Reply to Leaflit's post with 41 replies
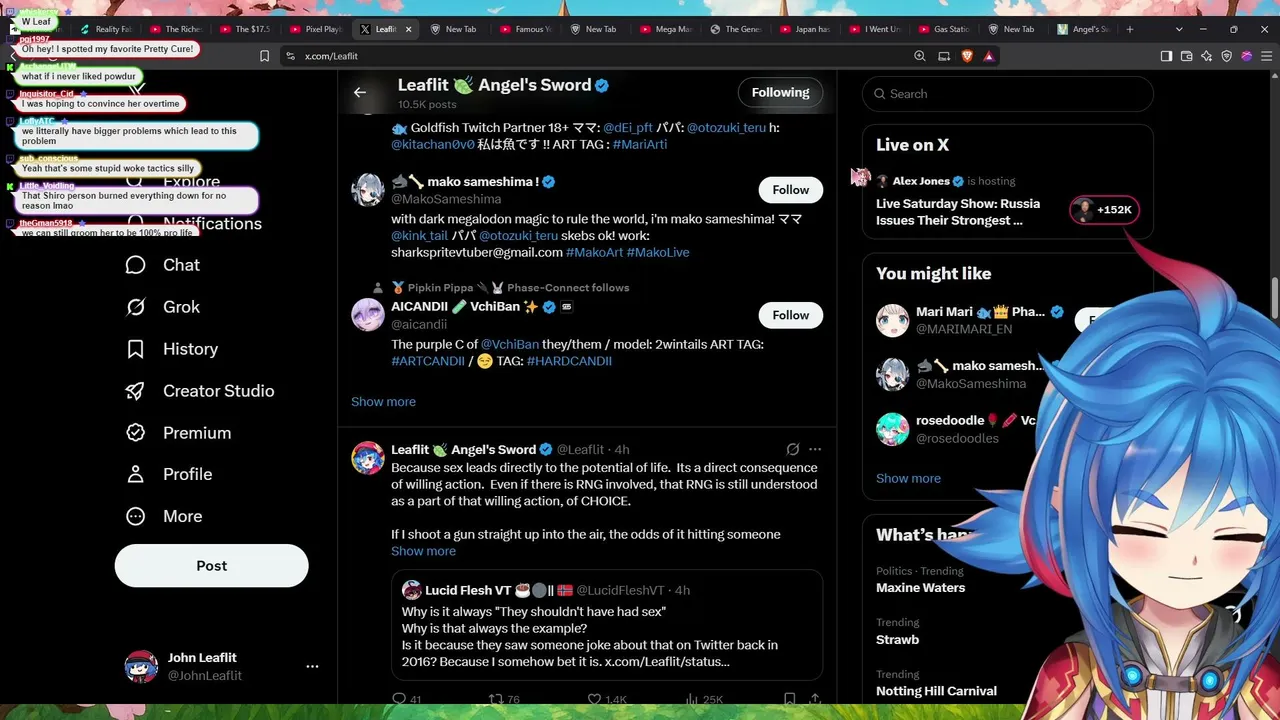The width and height of the screenshot is (1280, 720). pyautogui.click(x=406, y=700)
